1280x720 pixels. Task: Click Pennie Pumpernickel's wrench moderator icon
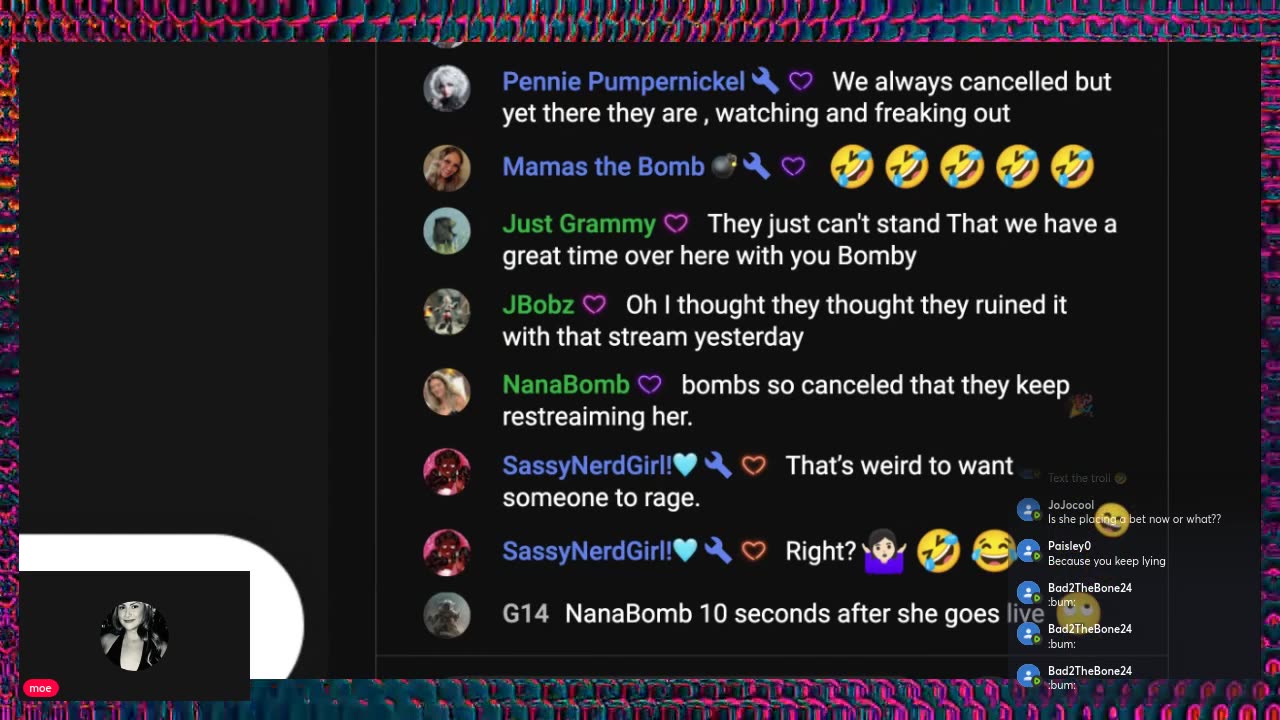click(765, 81)
